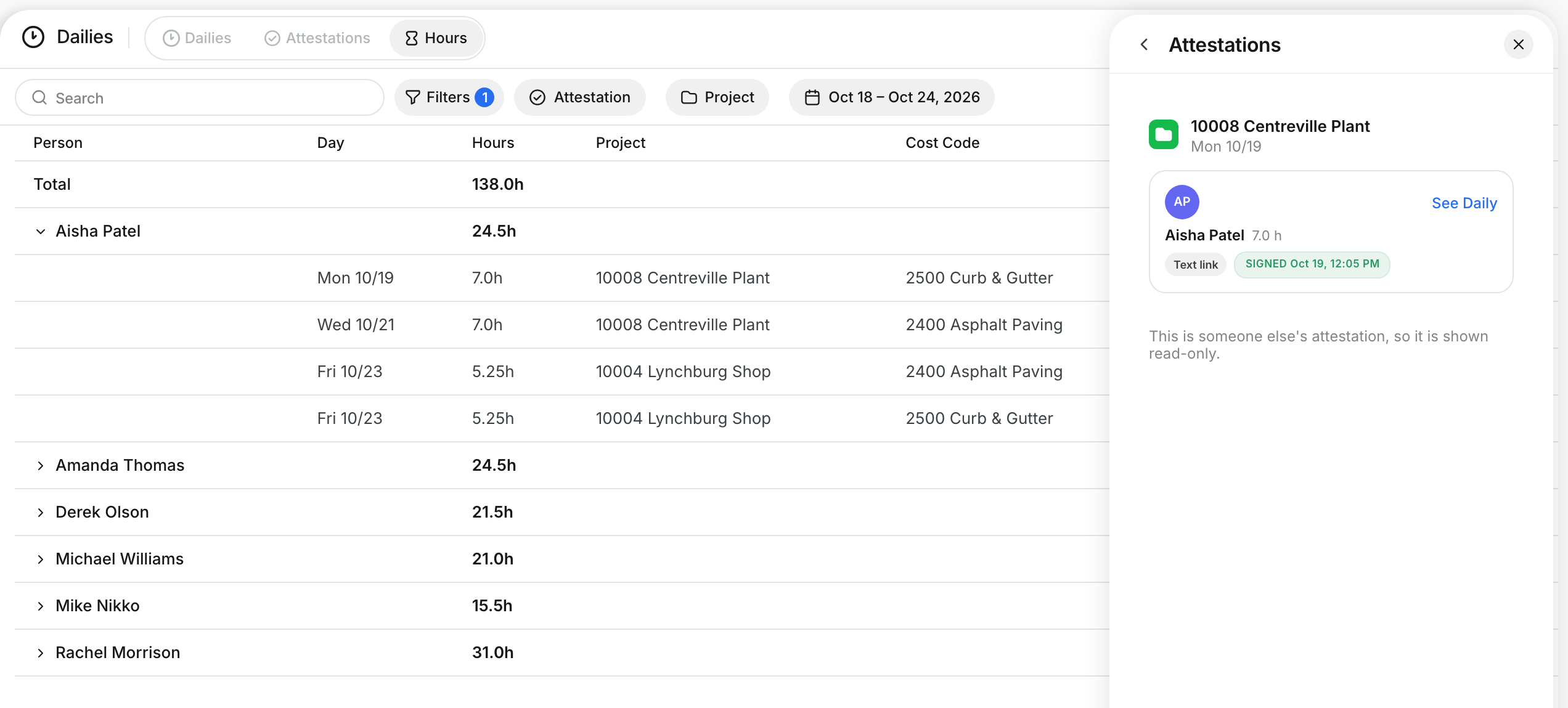Focus the Search input field
Image resolution: width=1568 pixels, height=708 pixels.
pyautogui.click(x=200, y=97)
